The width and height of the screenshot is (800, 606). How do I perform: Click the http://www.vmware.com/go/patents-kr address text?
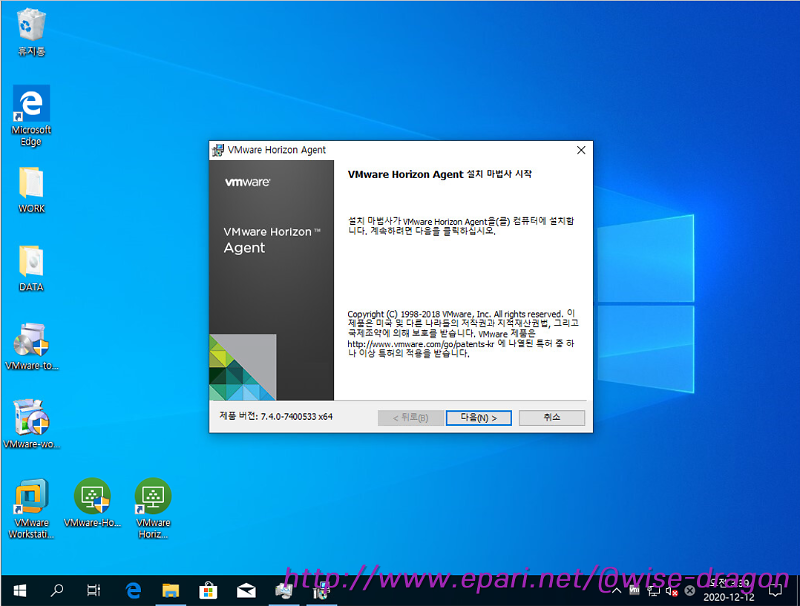click(421, 344)
